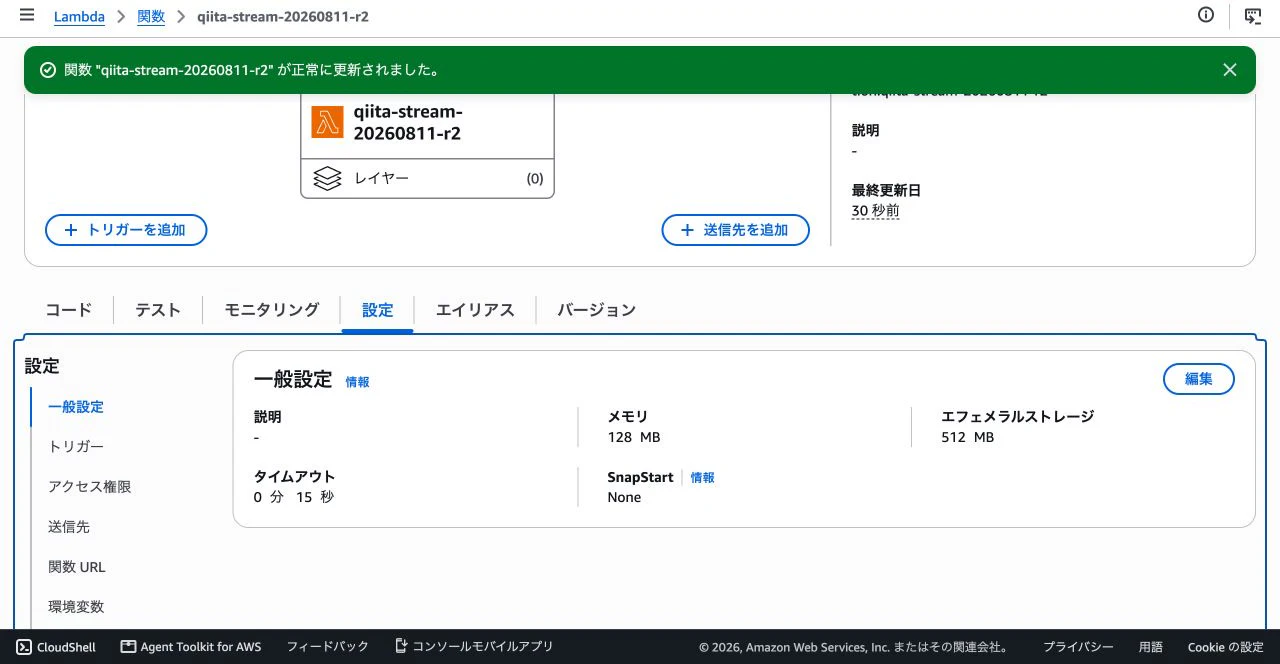
Task: Select アクセス権限 in settings sidebar
Action: tap(90, 487)
